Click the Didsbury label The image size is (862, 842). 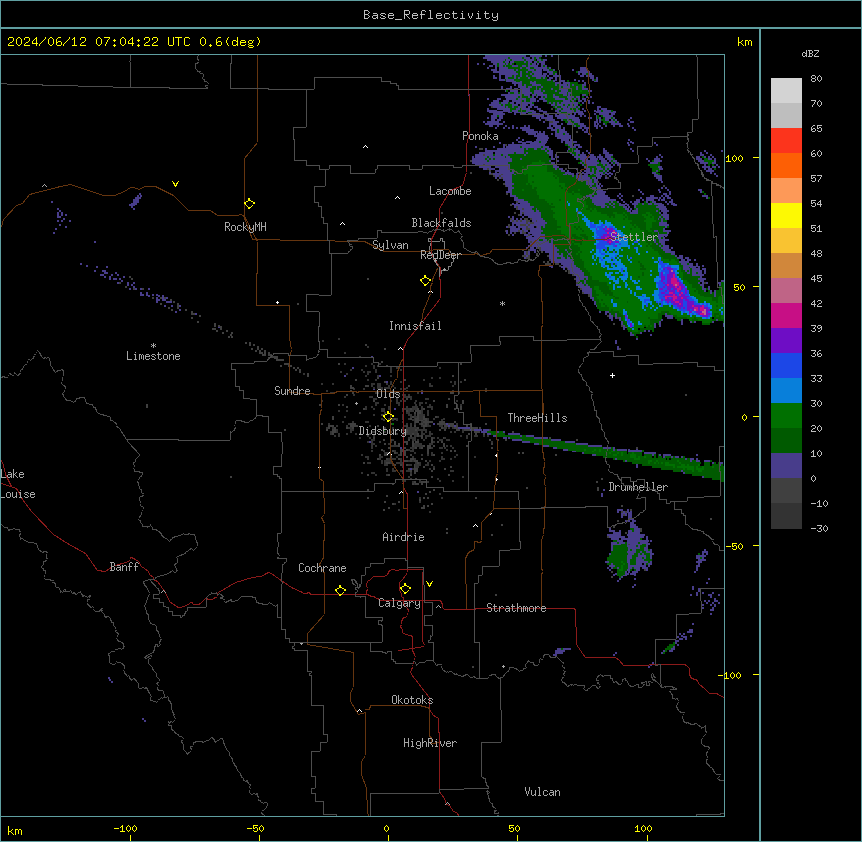tap(383, 431)
